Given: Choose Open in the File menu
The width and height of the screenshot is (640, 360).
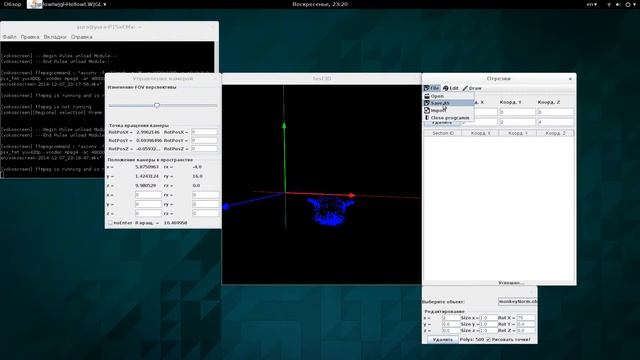Looking at the screenshot, I should point(448,96).
